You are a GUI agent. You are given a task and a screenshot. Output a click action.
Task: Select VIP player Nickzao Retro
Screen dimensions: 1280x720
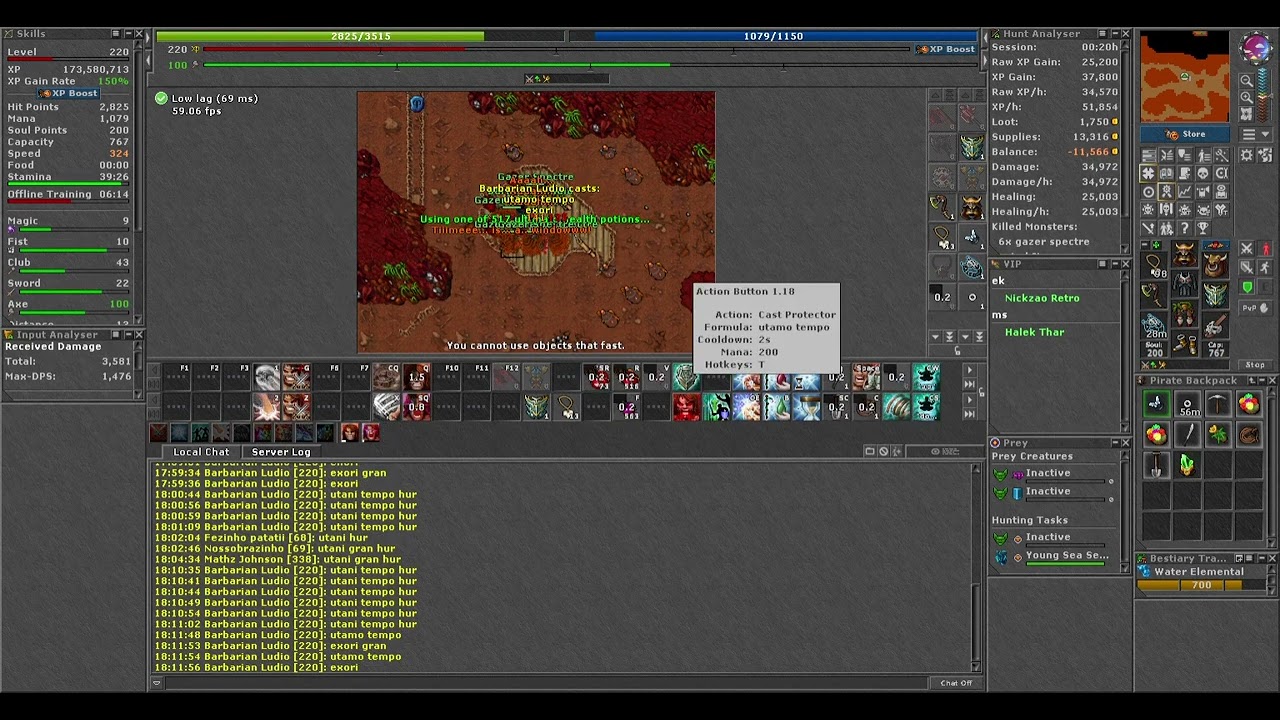click(x=1042, y=298)
